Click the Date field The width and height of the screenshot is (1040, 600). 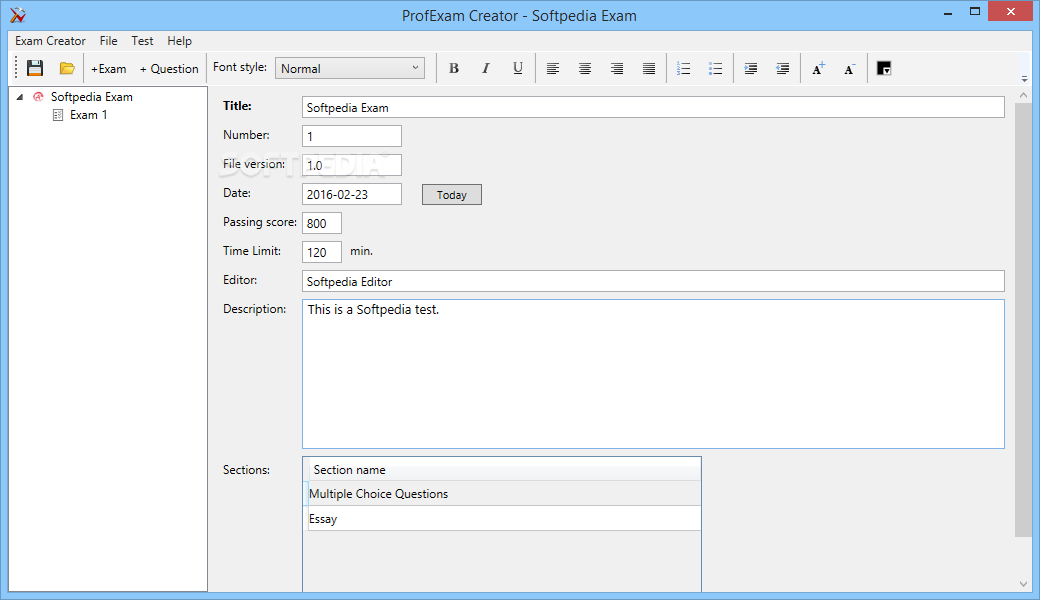click(352, 194)
